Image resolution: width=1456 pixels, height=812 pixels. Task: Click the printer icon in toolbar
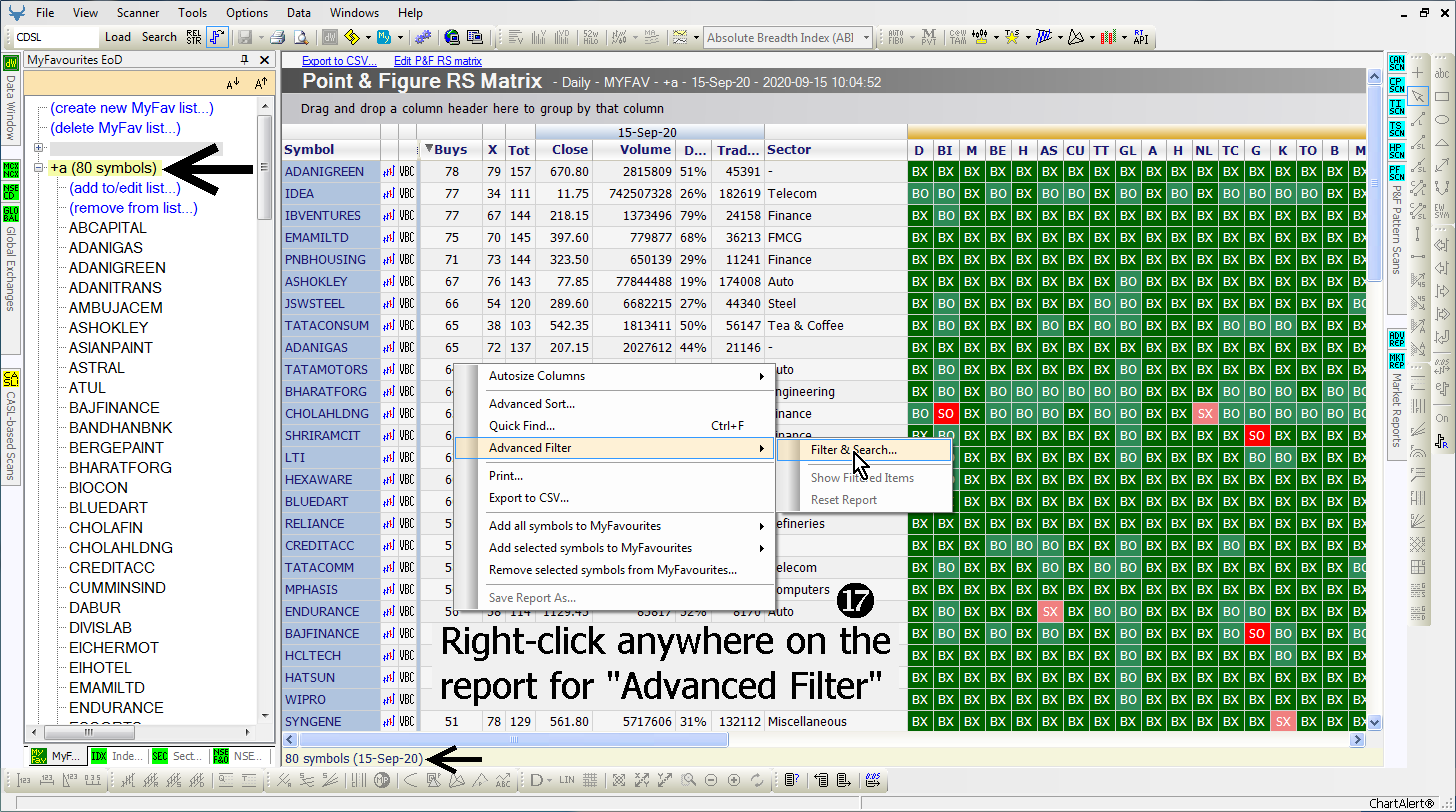pos(277,37)
